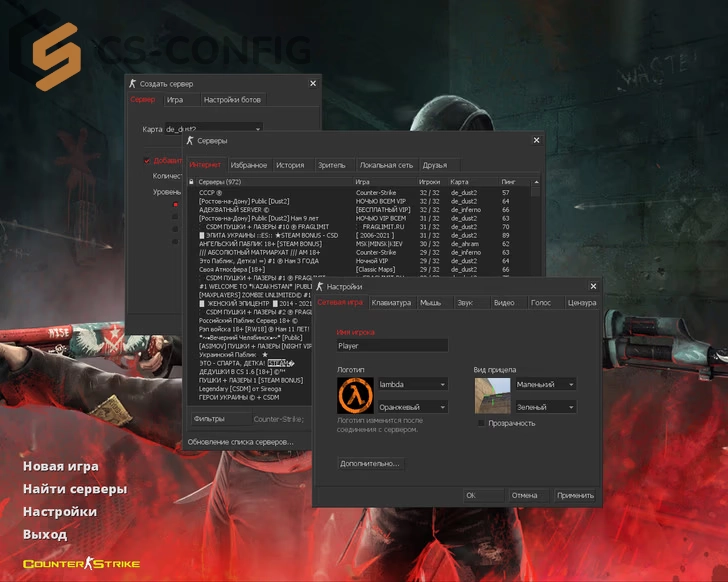Switch to the Локальная сеть tab
The height and width of the screenshot is (582, 728).
(386, 165)
